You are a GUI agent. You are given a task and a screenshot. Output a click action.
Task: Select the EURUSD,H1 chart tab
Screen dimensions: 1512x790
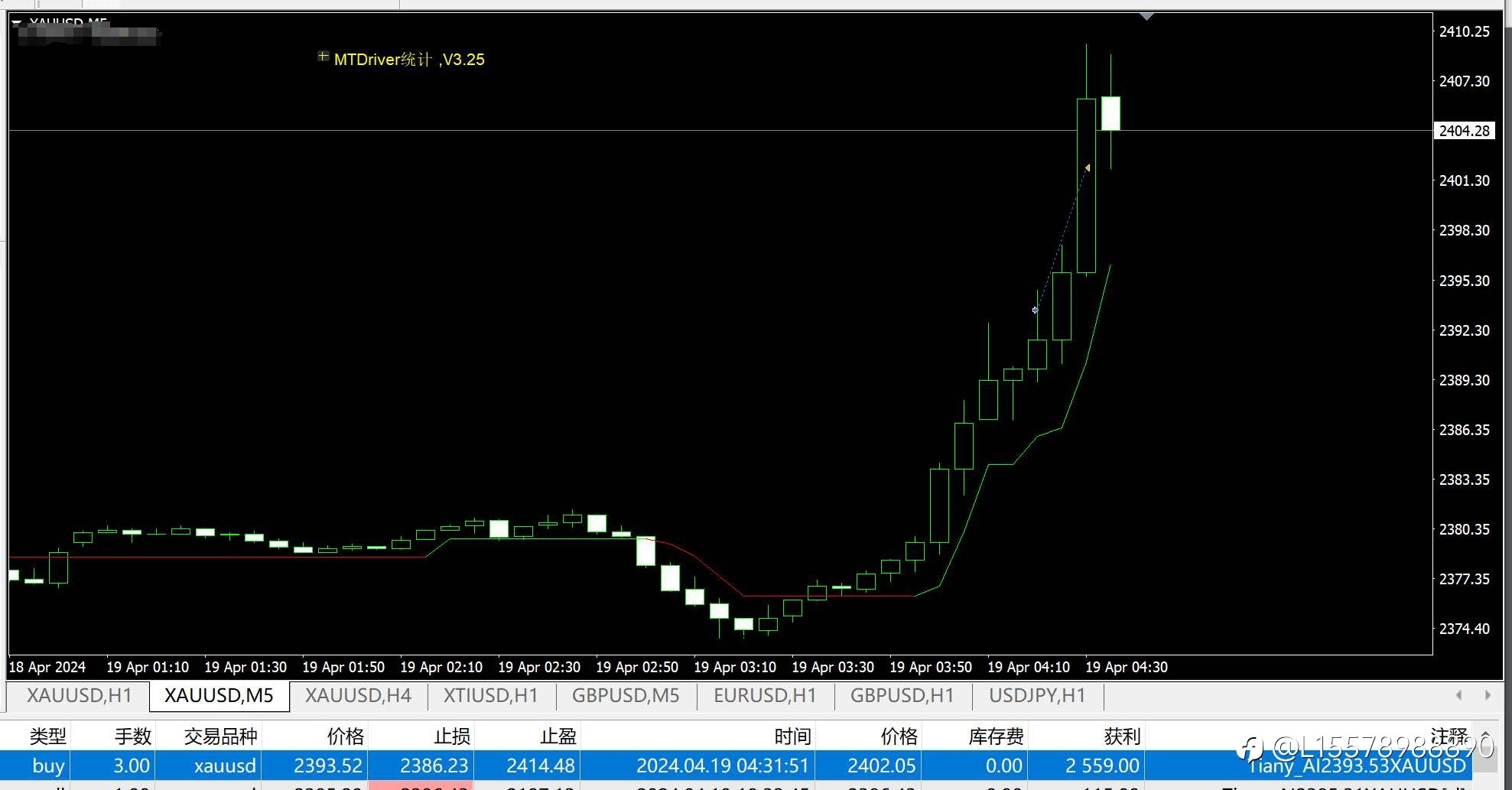[x=765, y=695]
